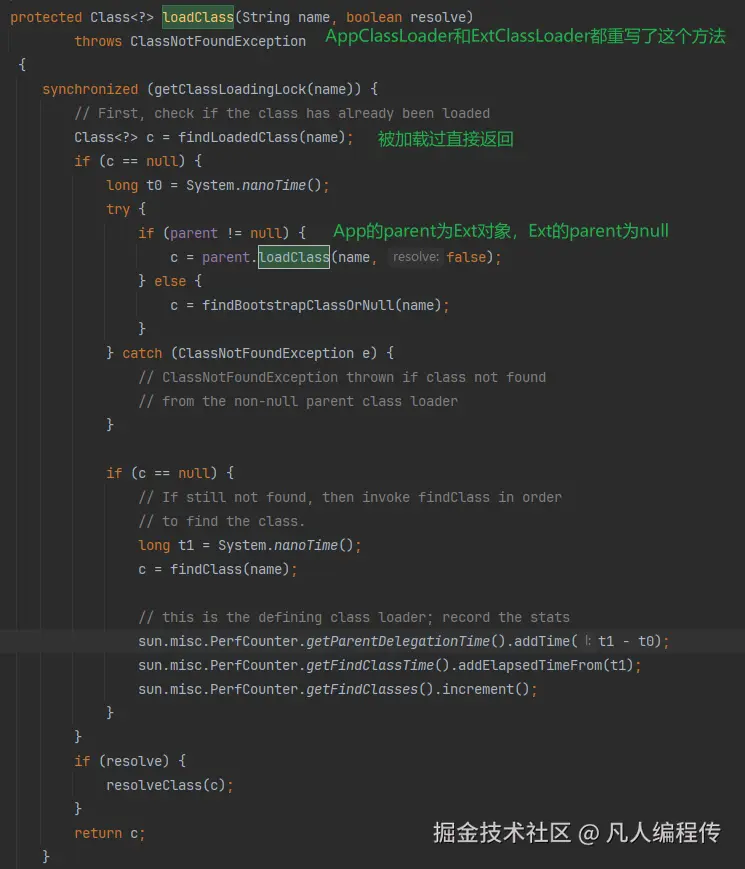Click the variable t0 declaration
Viewport: 745px width, 869px height.
tap(154, 185)
